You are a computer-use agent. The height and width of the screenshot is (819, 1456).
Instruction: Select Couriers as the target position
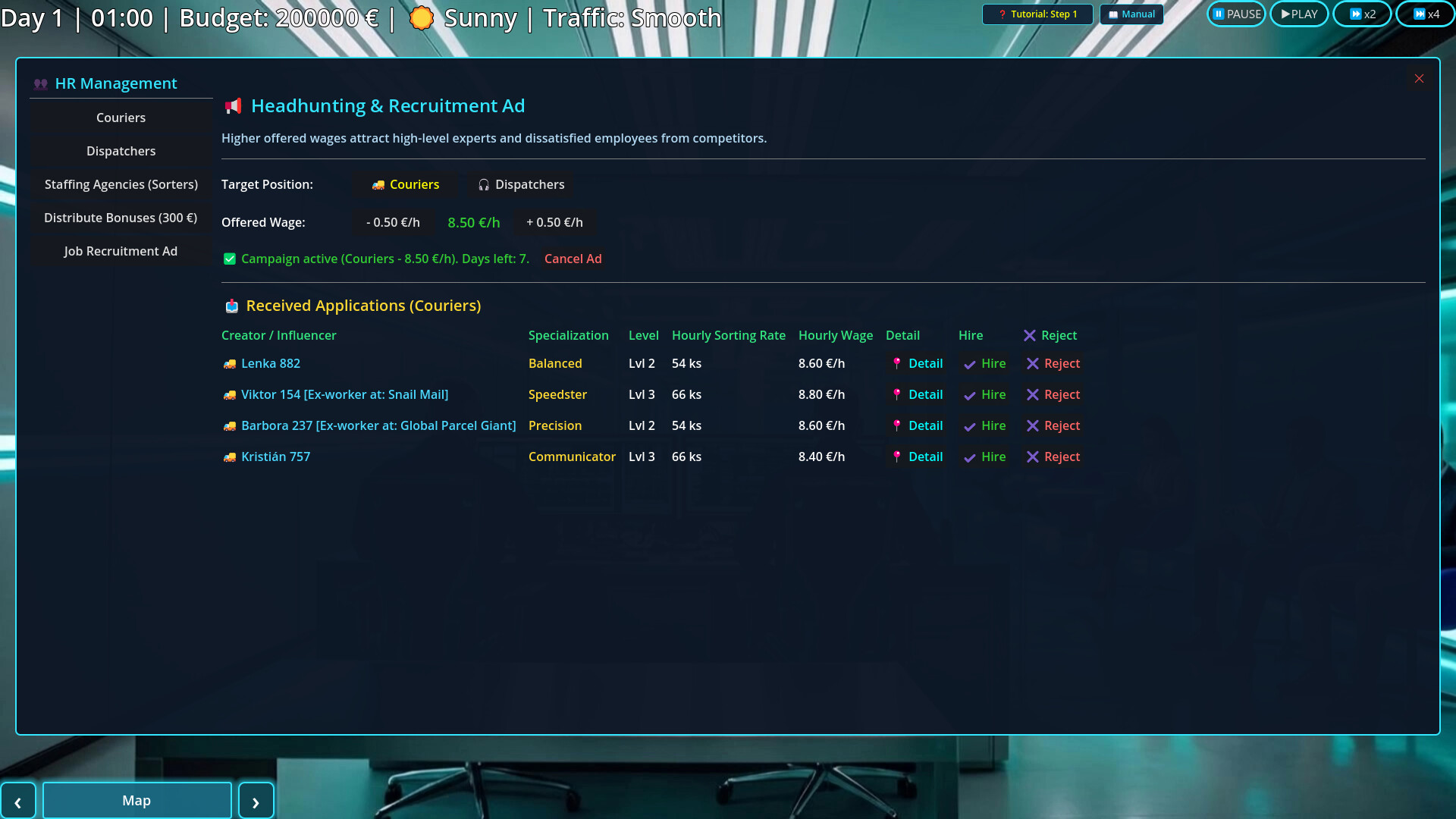(405, 184)
